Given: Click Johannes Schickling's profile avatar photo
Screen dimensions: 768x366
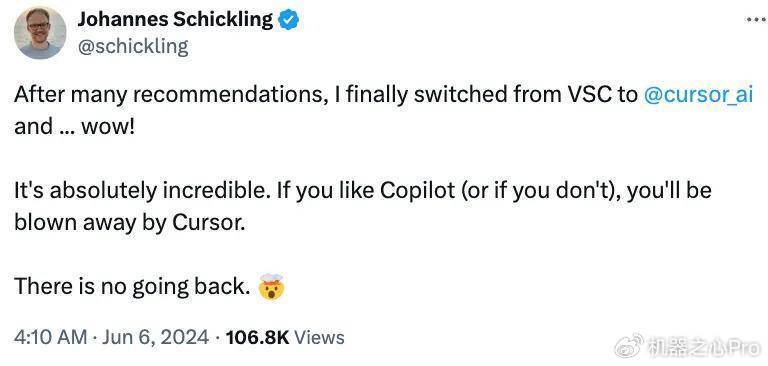Looking at the screenshot, I should [x=40, y=33].
